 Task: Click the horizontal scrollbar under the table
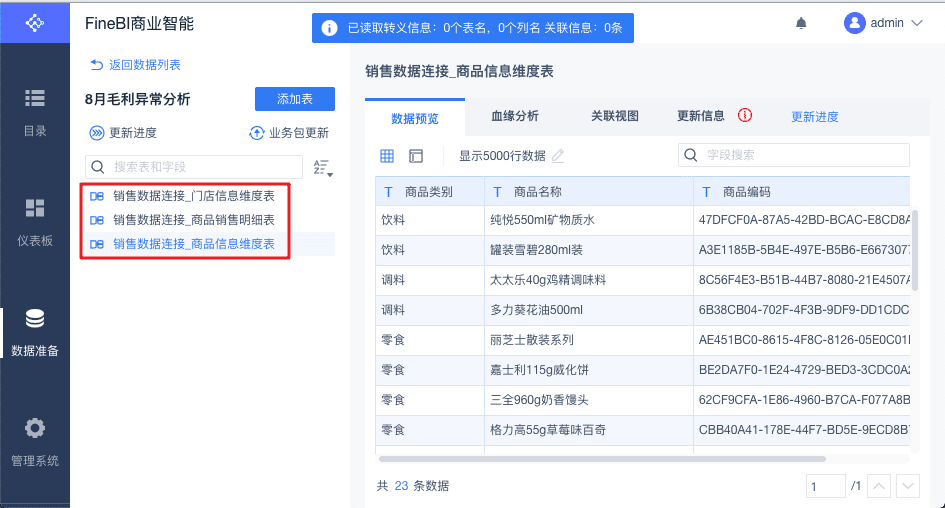point(600,458)
